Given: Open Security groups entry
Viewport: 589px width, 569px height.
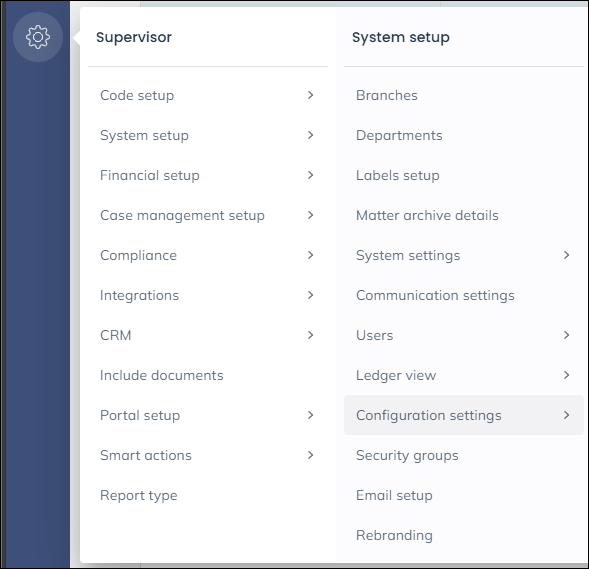Looking at the screenshot, I should (x=407, y=455).
